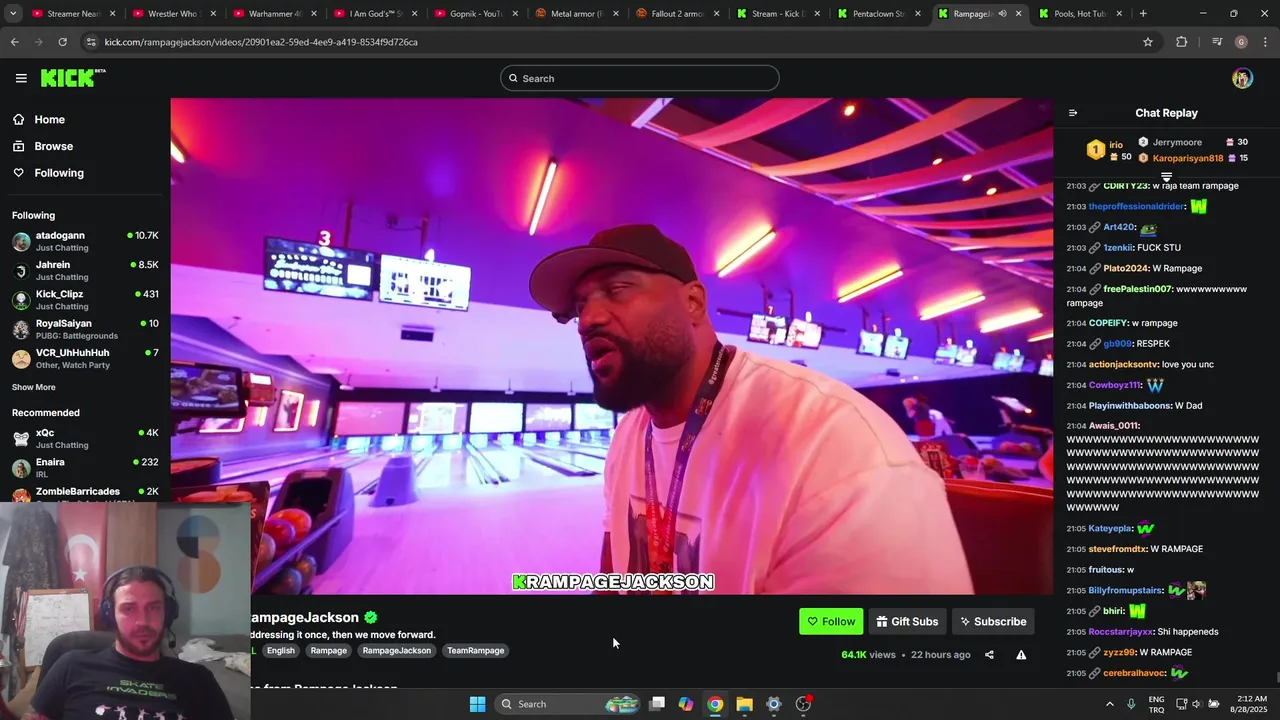
Task: Click the Subscribe button
Action: 993,621
